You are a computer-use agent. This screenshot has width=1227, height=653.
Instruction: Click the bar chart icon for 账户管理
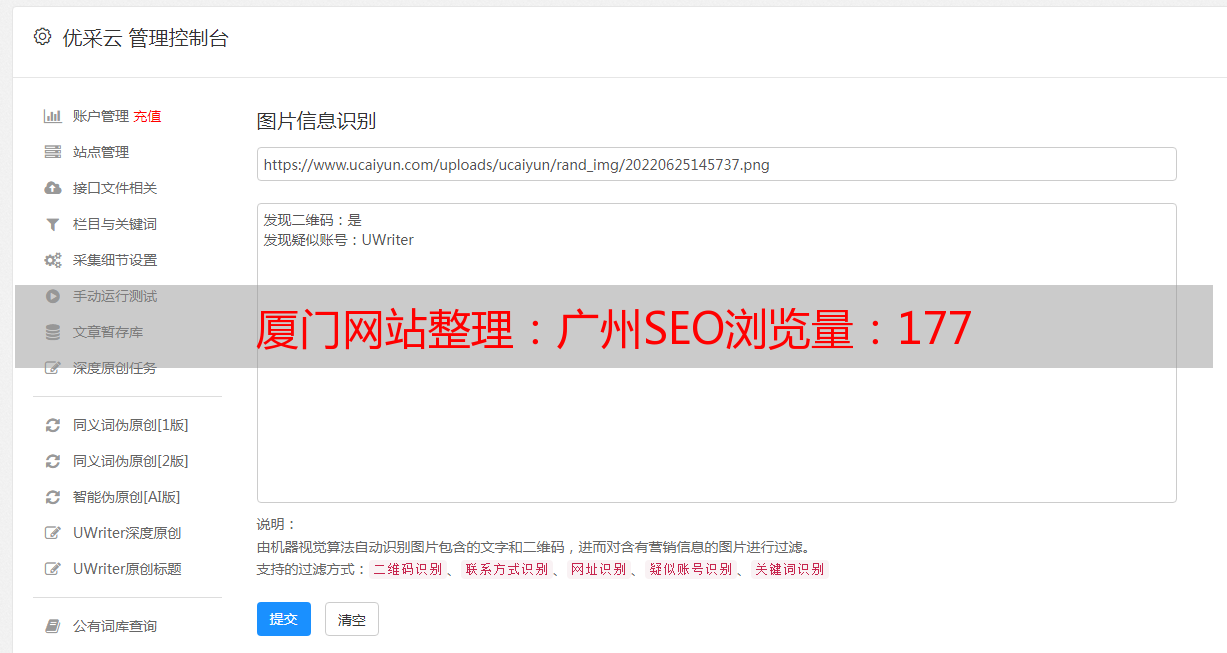[53, 116]
